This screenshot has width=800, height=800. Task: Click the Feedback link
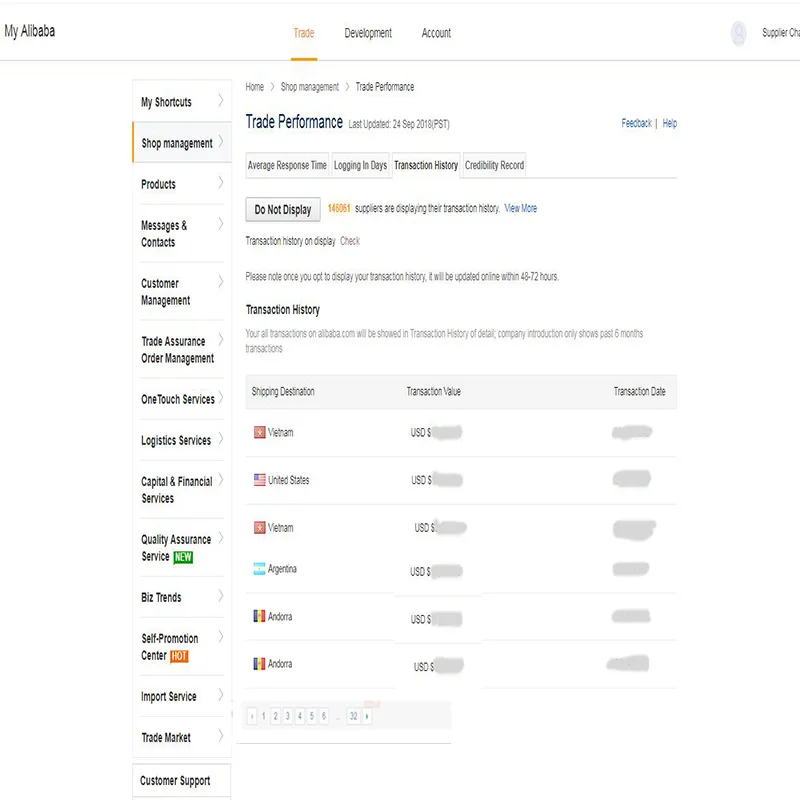pos(636,123)
